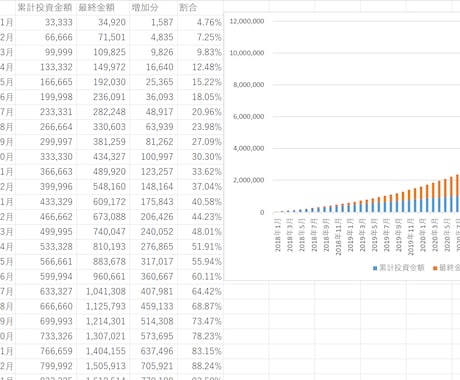Select the cell containing 609,172
This screenshot has width=460, height=380.
pos(103,202)
